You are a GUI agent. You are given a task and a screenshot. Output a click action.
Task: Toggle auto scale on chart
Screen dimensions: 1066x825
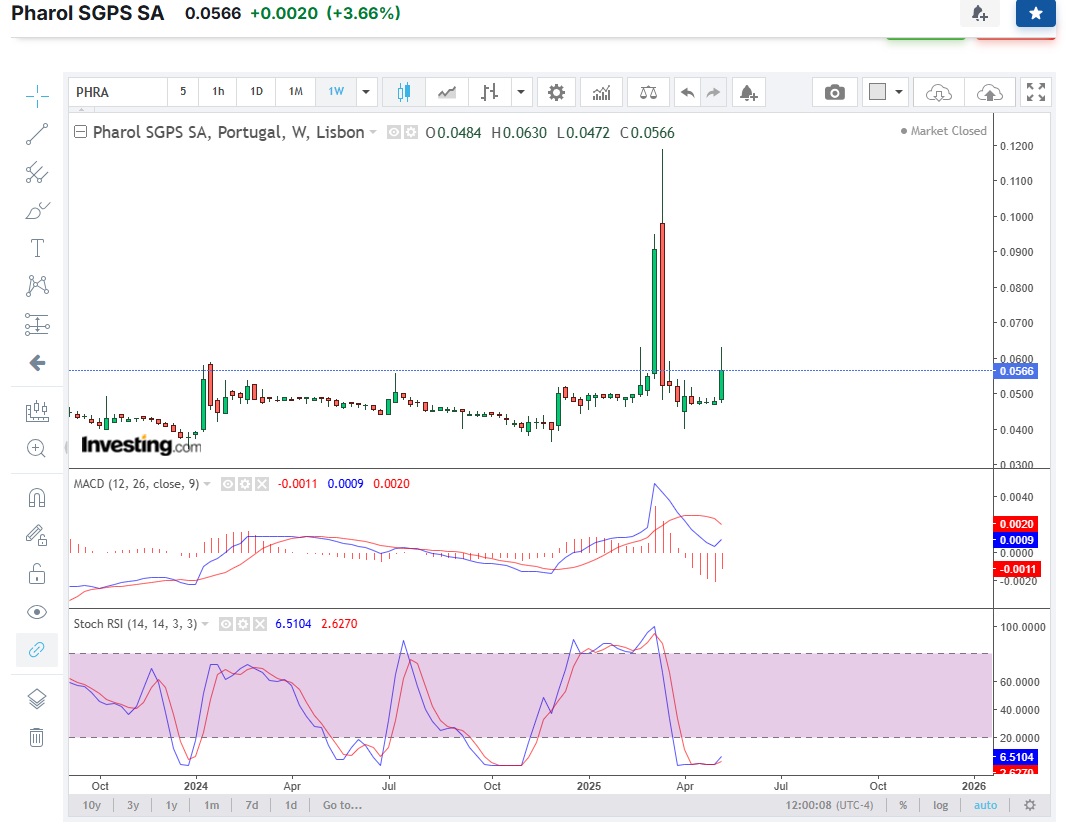pos(985,805)
